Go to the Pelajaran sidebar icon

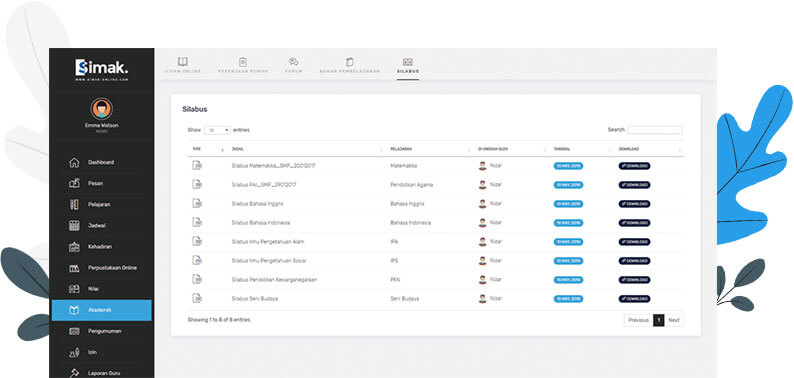pos(74,205)
